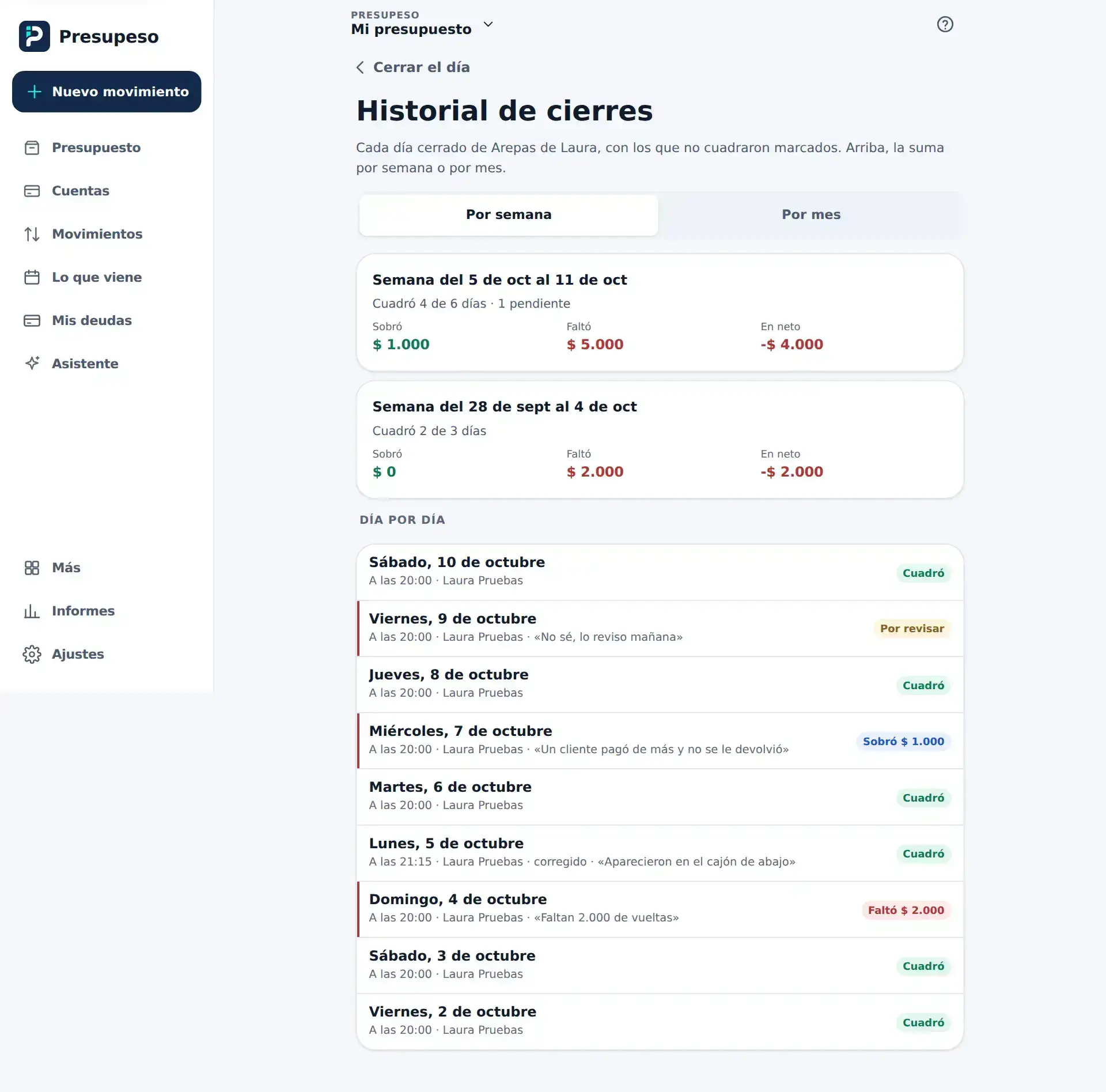Screen dimensions: 1106x1092
Task: Open the Viernes, 2 de octubre row
Action: pyautogui.click(x=660, y=1022)
